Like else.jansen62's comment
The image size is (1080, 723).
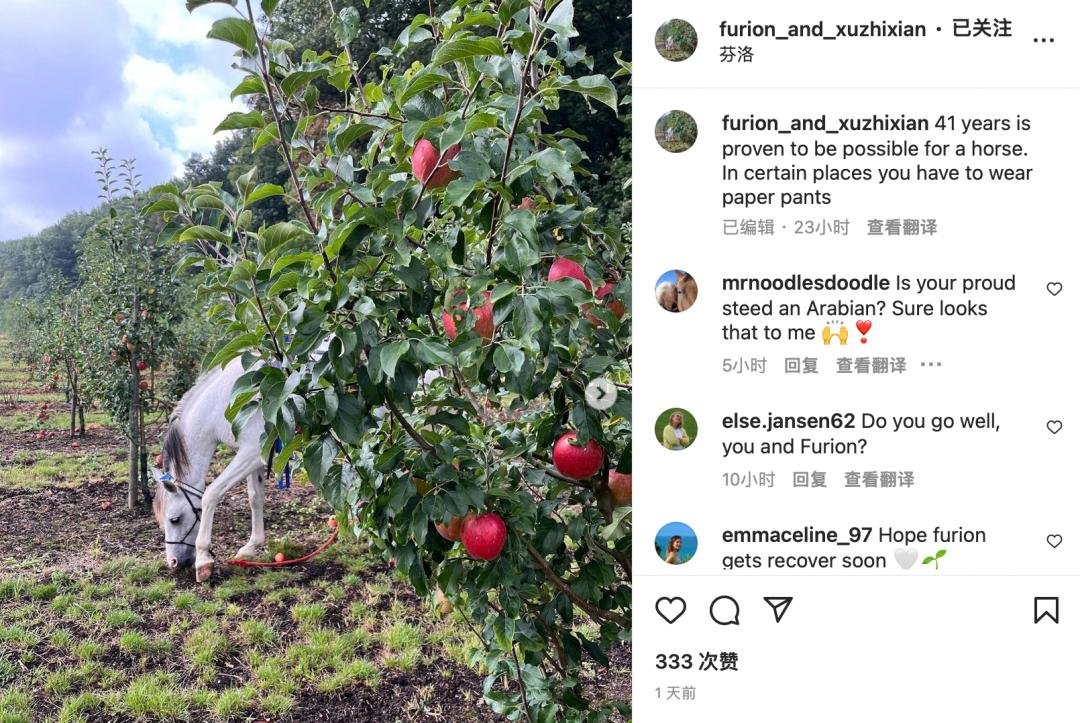(x=1054, y=428)
